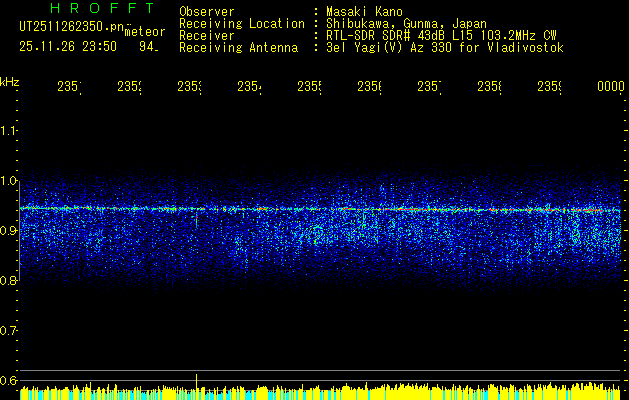Click the 'Receiving Antenna' field label
Image resolution: width=629 pixels, height=400 pixels.
click(238, 48)
